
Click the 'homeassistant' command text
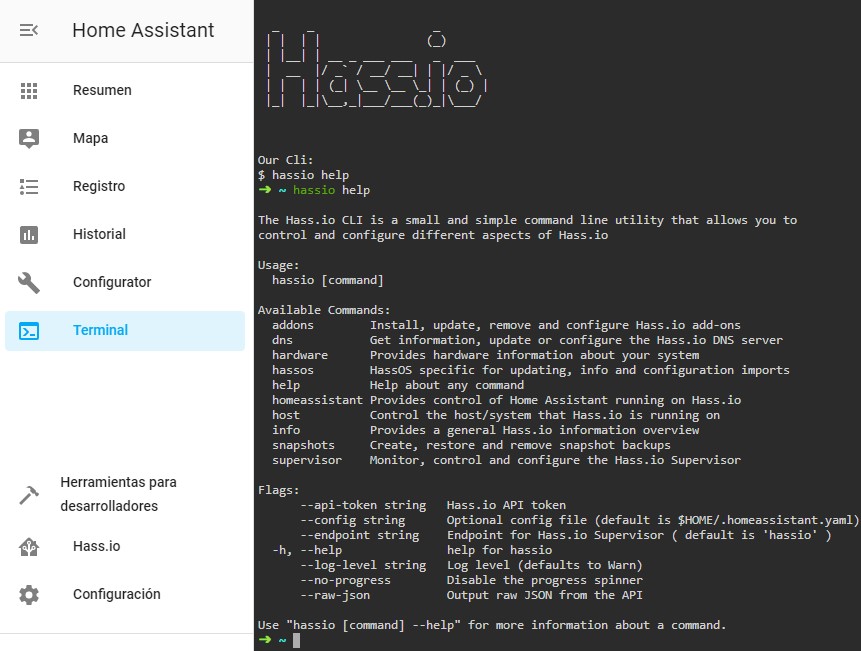coord(317,400)
